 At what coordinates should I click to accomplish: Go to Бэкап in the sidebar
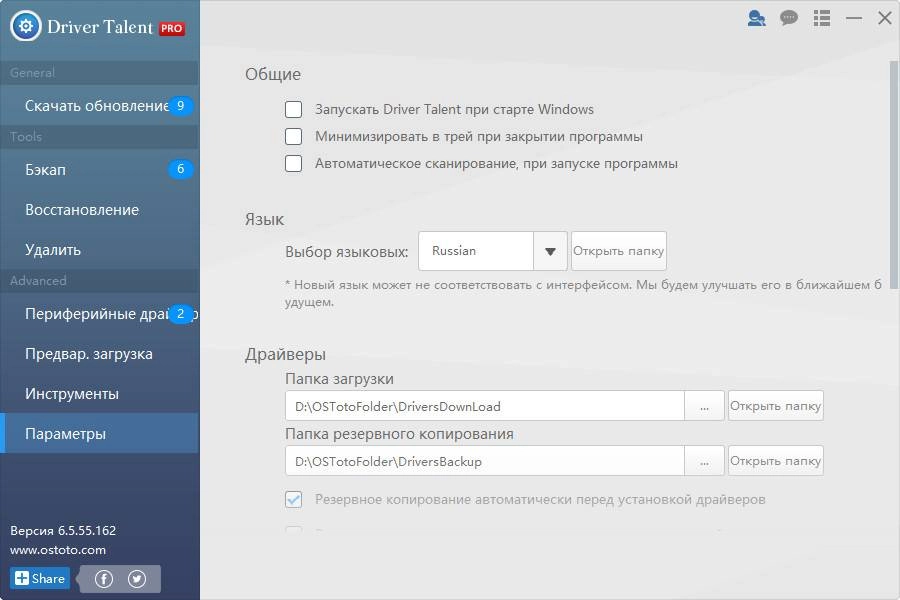(99, 169)
